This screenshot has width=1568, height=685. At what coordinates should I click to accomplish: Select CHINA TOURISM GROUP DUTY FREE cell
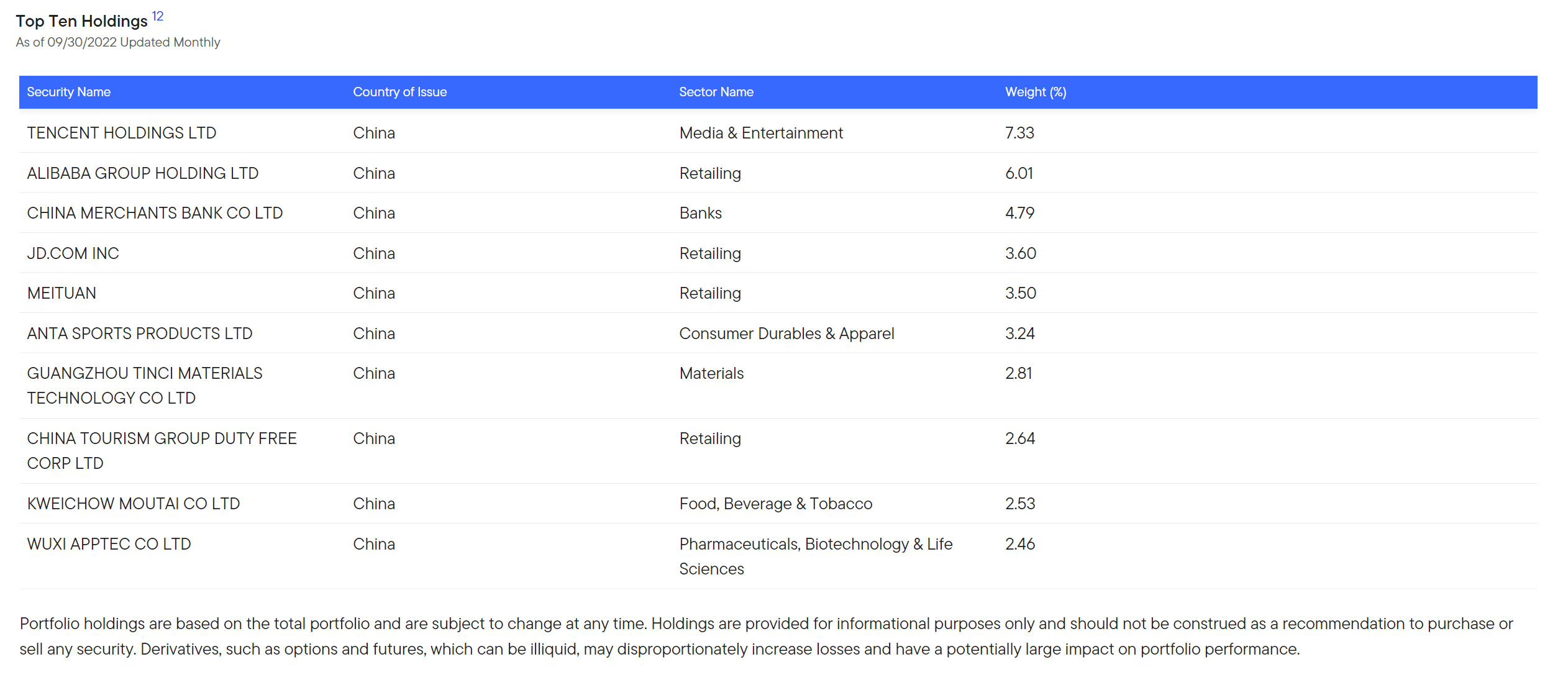[162, 451]
